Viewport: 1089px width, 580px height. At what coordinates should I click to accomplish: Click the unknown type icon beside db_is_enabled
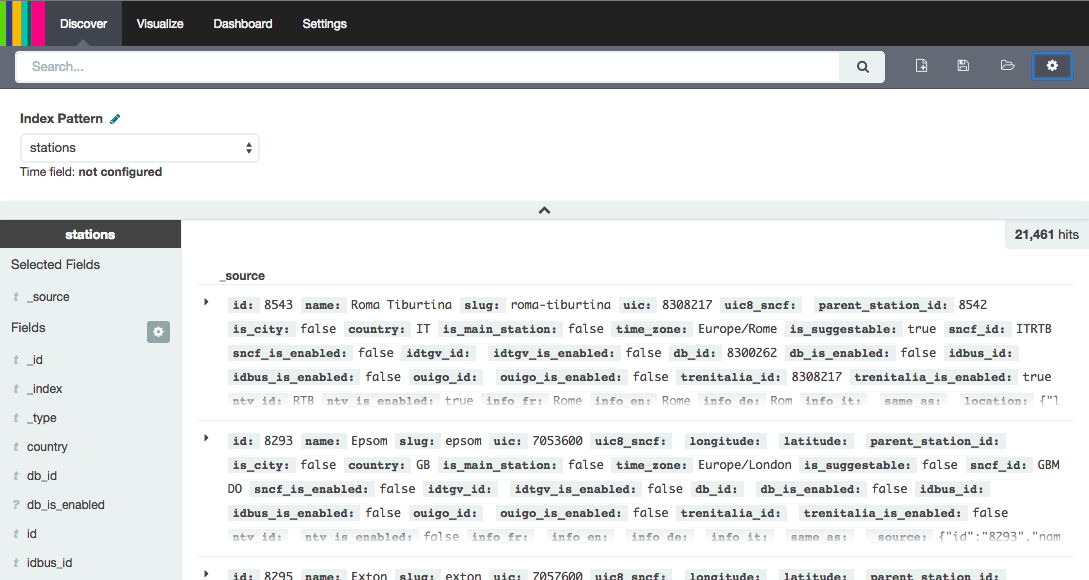coord(16,505)
